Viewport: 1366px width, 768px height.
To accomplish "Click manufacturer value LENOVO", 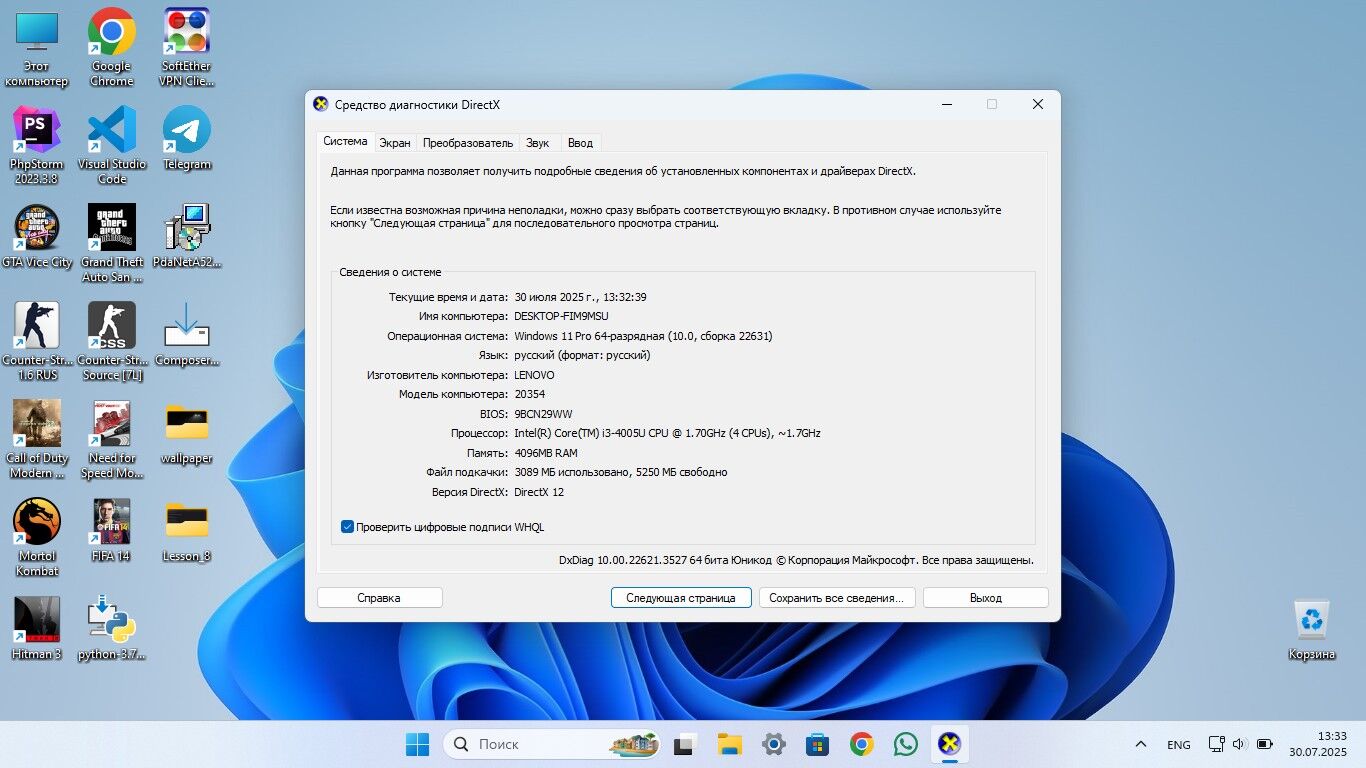I will pos(534,375).
